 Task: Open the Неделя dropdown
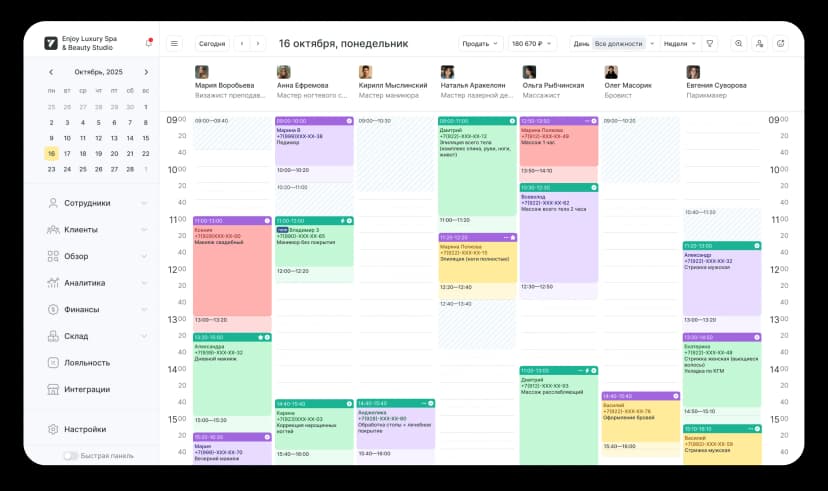tap(680, 44)
